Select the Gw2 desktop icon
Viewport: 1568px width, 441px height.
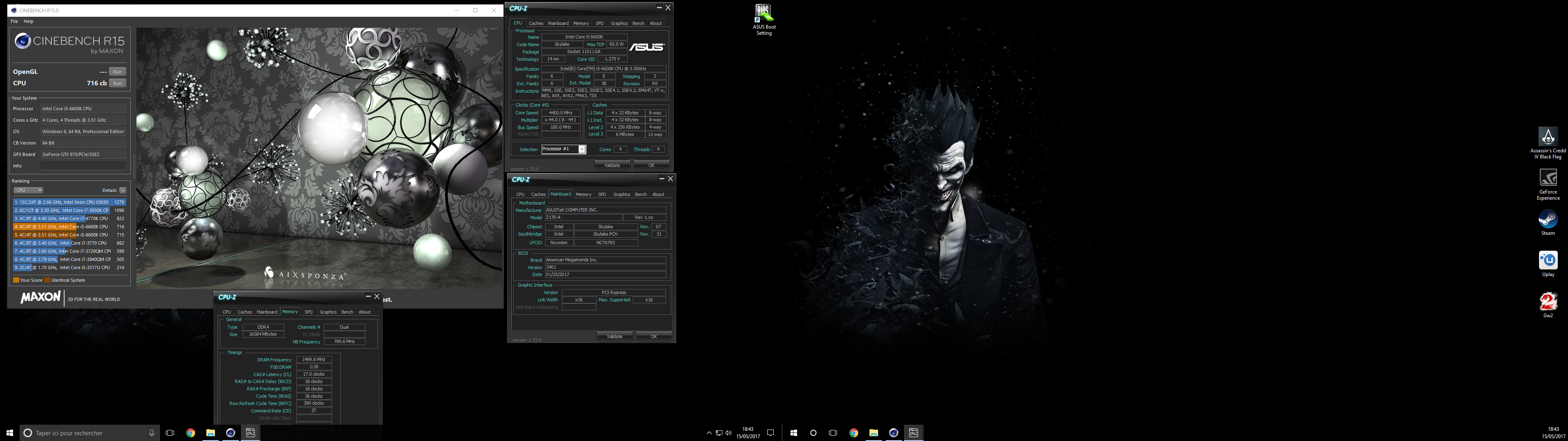pyautogui.click(x=1547, y=305)
